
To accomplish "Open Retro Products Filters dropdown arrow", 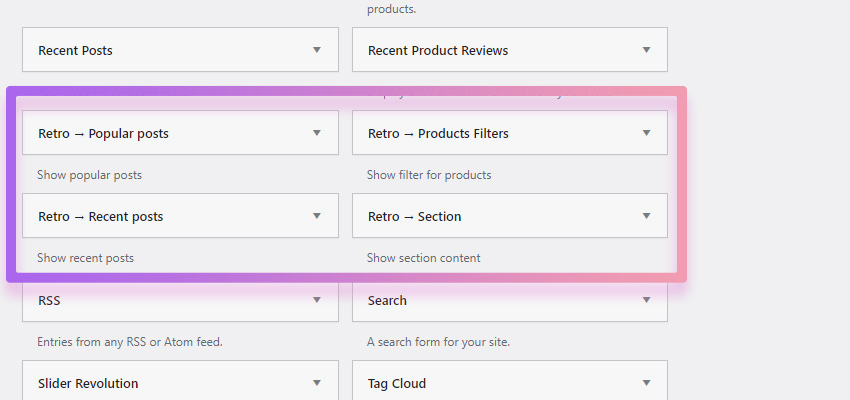I will [x=646, y=133].
